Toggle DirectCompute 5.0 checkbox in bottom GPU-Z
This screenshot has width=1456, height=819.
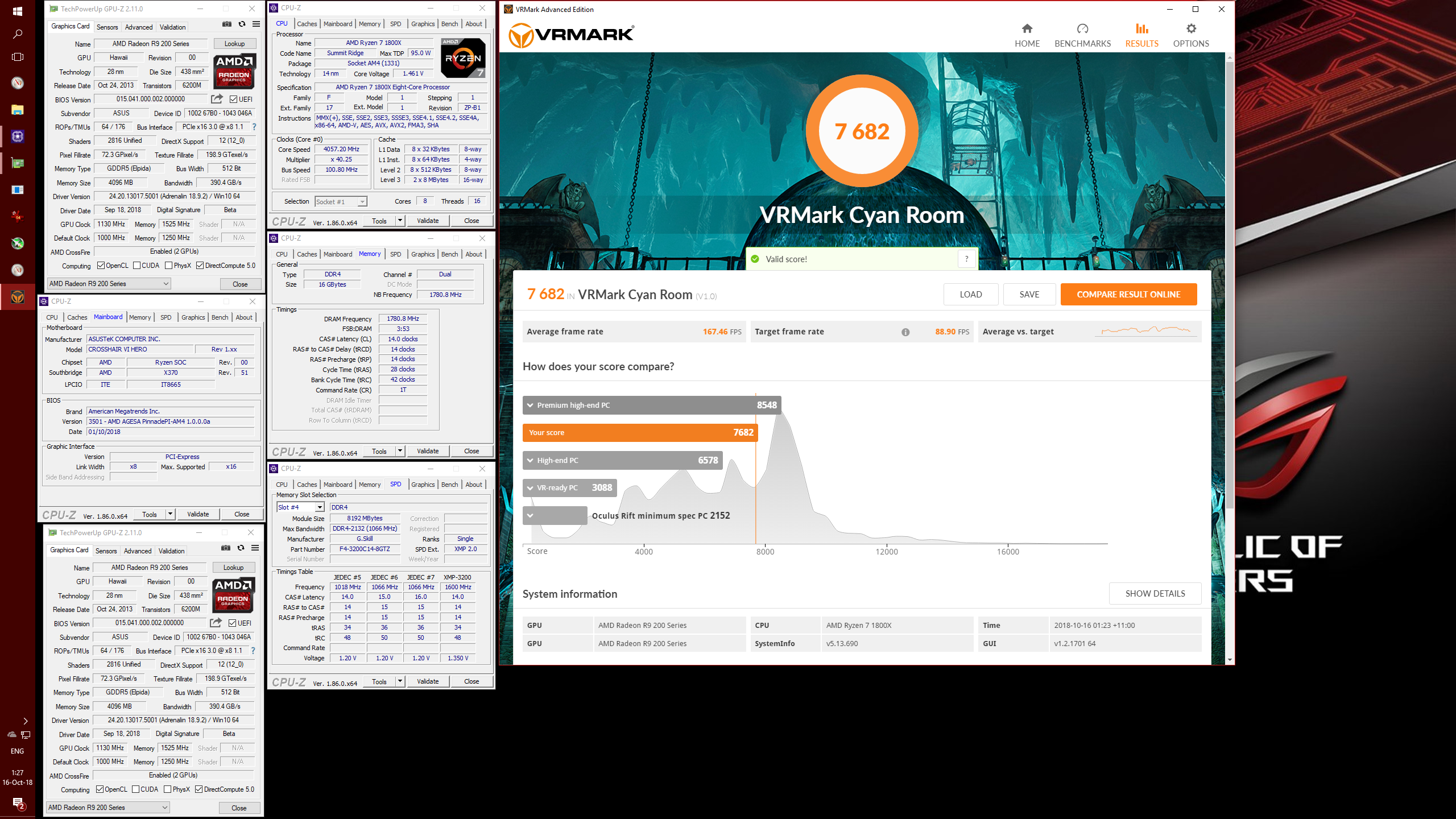click(x=198, y=789)
